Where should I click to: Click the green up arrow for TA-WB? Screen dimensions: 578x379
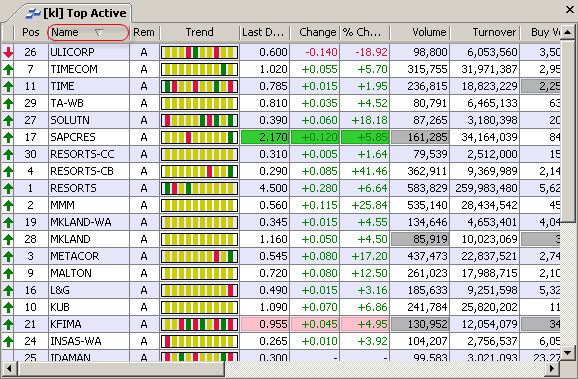coord(8,103)
